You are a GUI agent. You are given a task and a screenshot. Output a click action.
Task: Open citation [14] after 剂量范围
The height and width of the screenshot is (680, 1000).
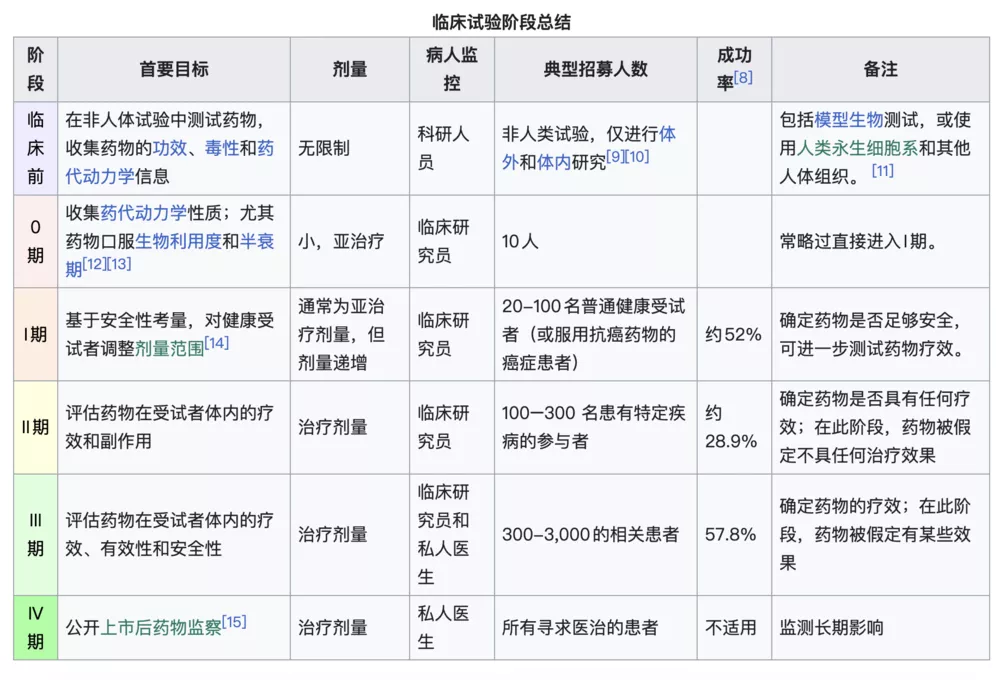[216, 343]
